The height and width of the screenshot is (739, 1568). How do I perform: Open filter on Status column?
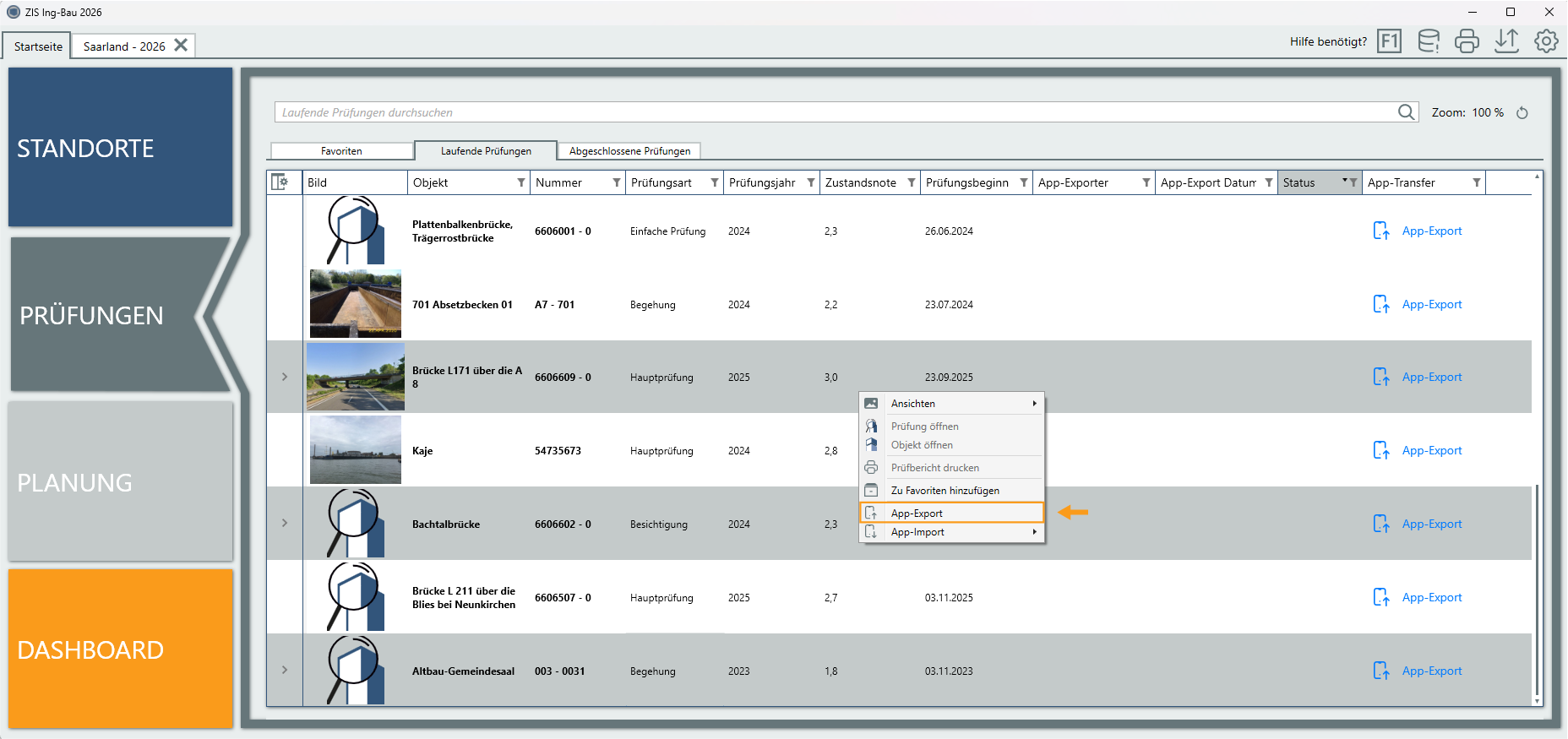(1353, 182)
